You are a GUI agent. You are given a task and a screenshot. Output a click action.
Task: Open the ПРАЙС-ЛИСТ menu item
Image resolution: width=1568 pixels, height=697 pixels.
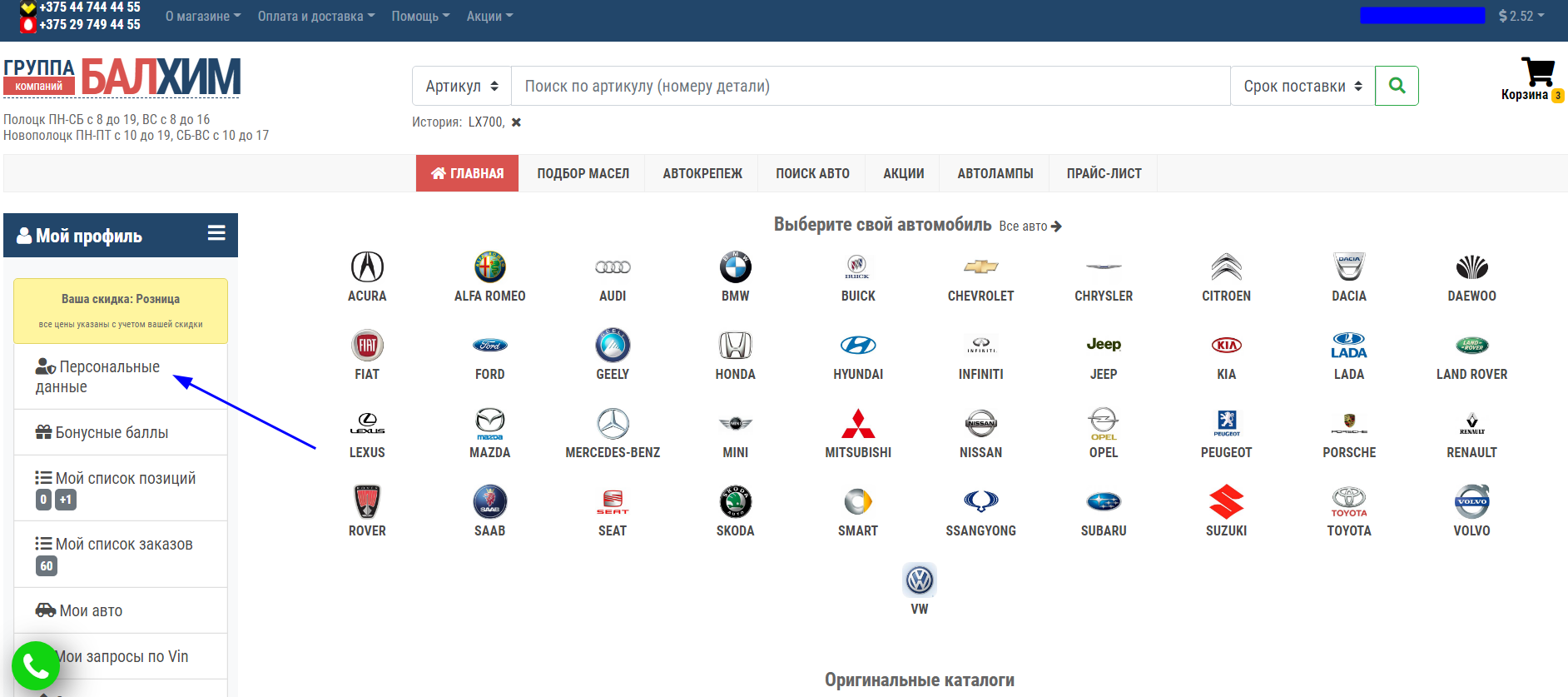point(1104,173)
